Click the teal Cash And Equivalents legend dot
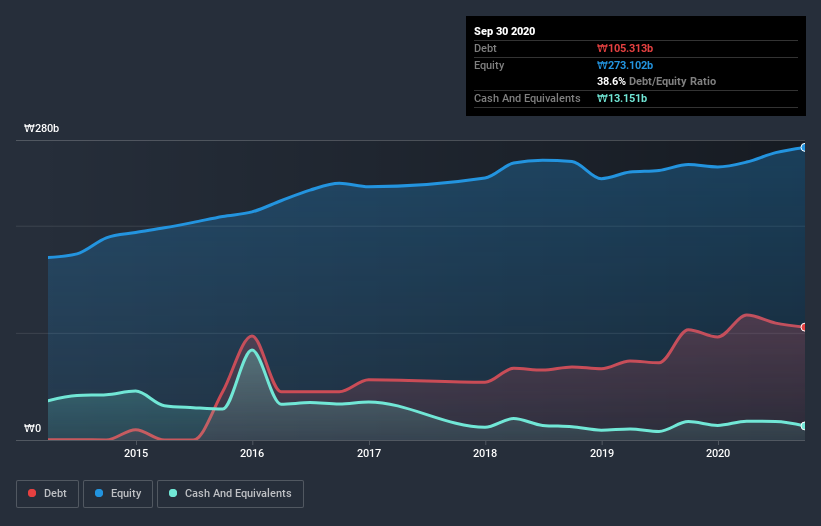Image resolution: width=821 pixels, height=526 pixels. [173, 493]
